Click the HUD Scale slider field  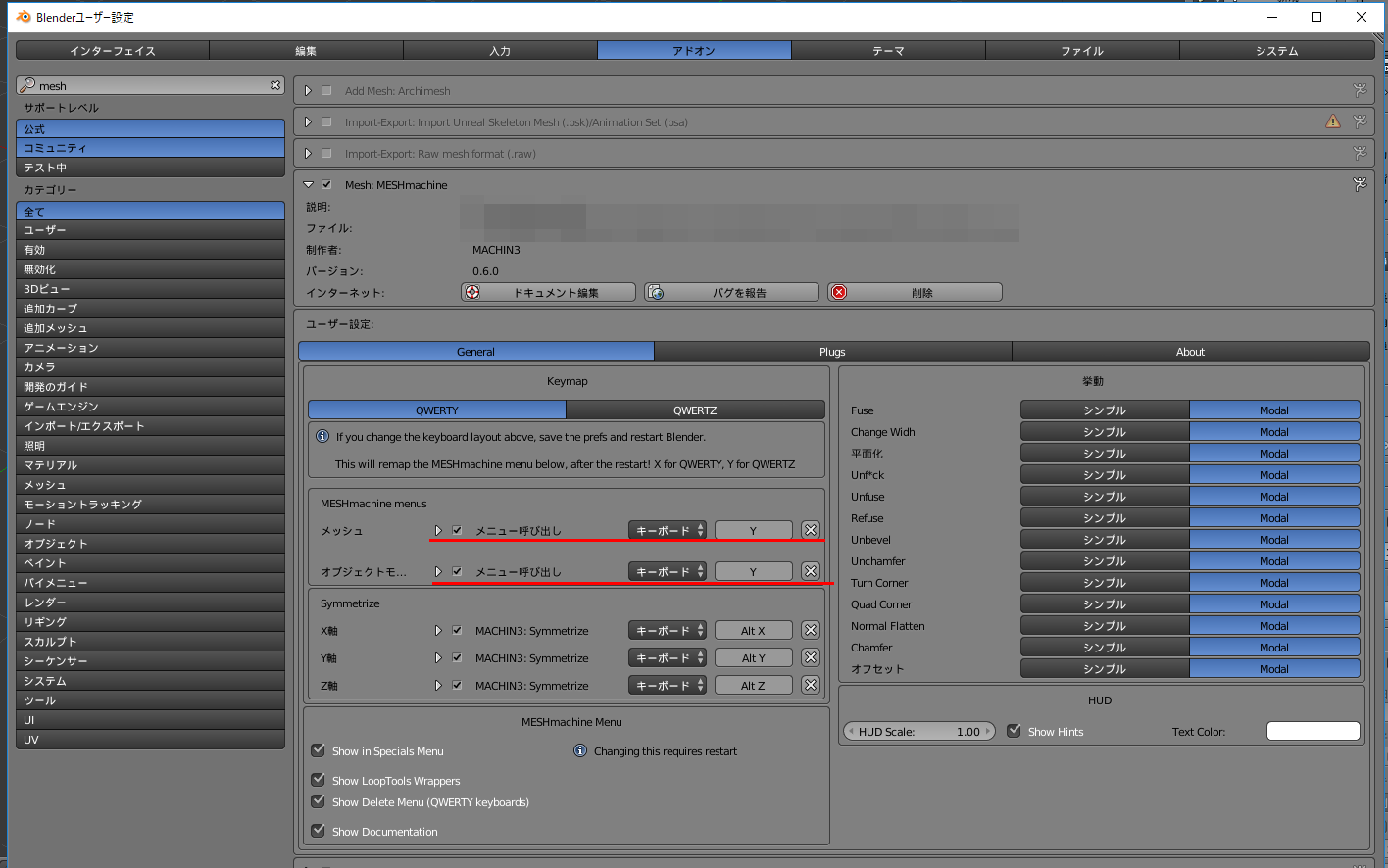click(919, 731)
